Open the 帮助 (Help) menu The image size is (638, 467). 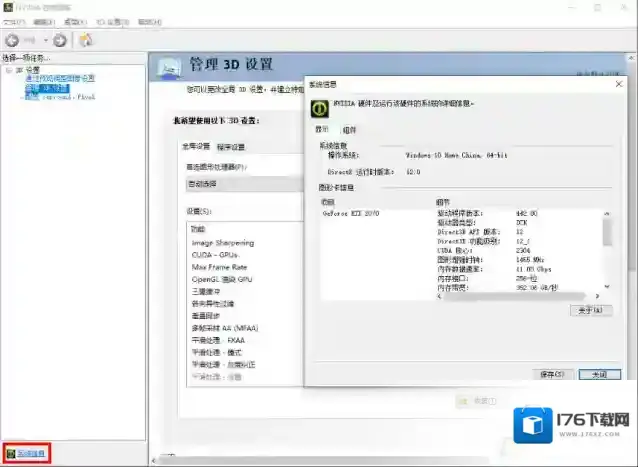pyautogui.click(x=150, y=22)
